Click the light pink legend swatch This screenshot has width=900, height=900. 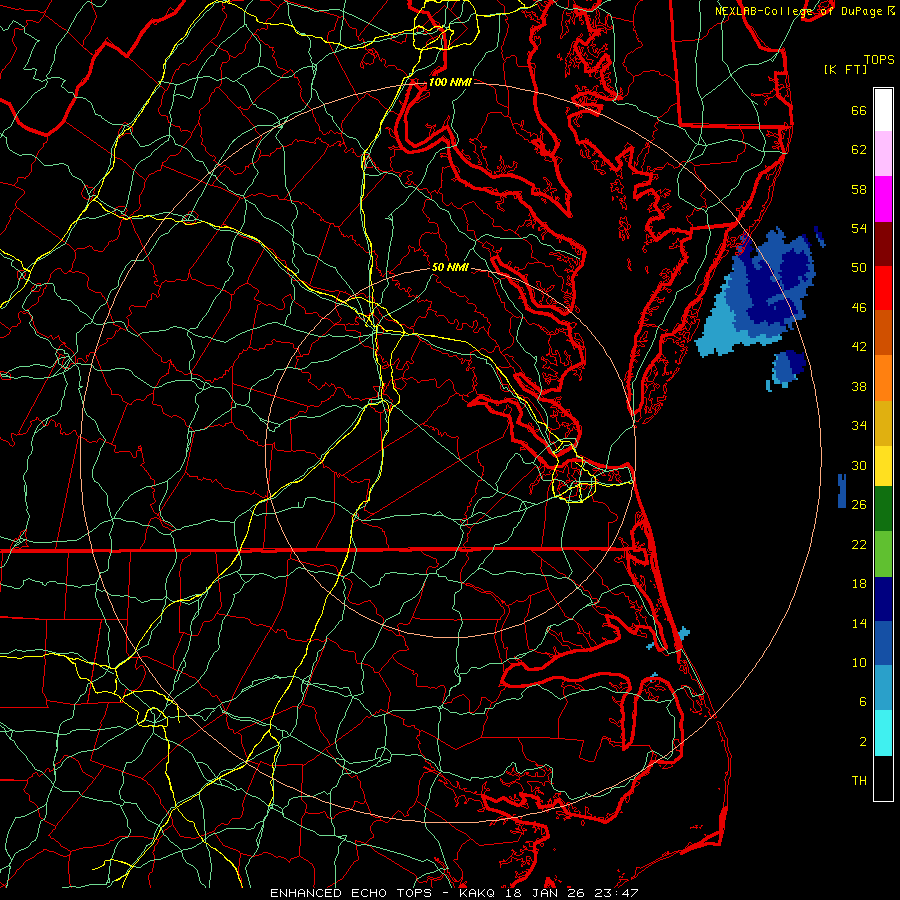pos(883,154)
